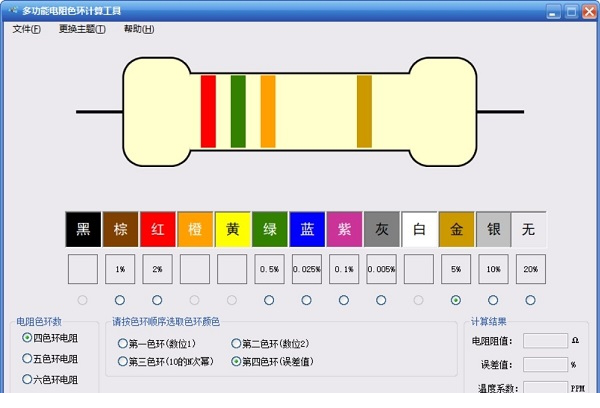Select the radio button under 10%
This screenshot has height=408, width=600.
[x=493, y=300]
